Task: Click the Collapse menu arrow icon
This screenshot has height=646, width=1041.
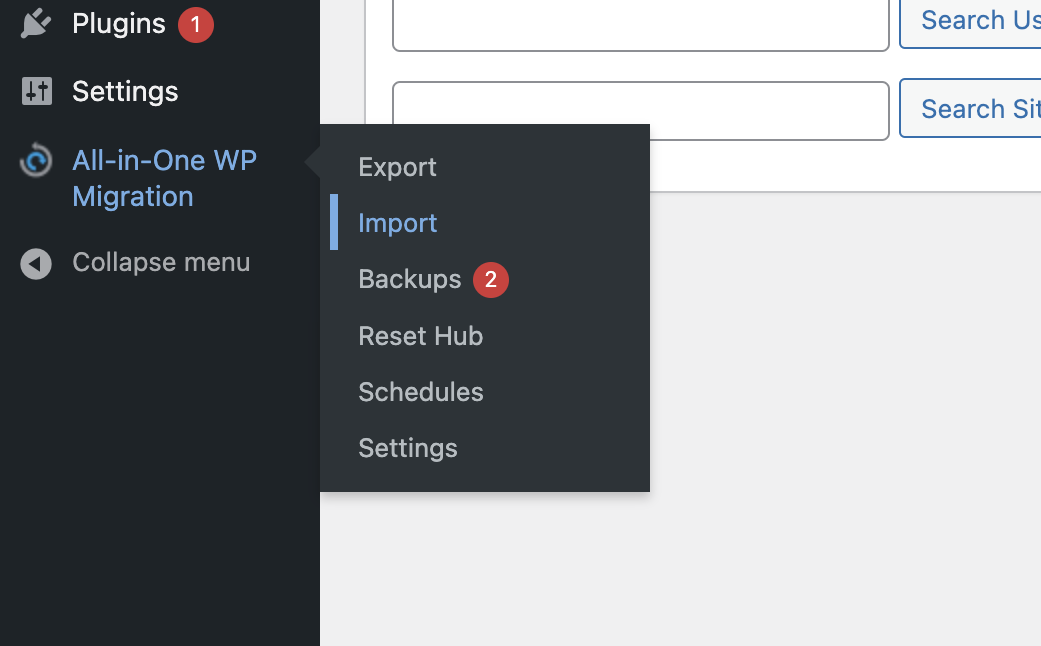Action: pyautogui.click(x=36, y=264)
